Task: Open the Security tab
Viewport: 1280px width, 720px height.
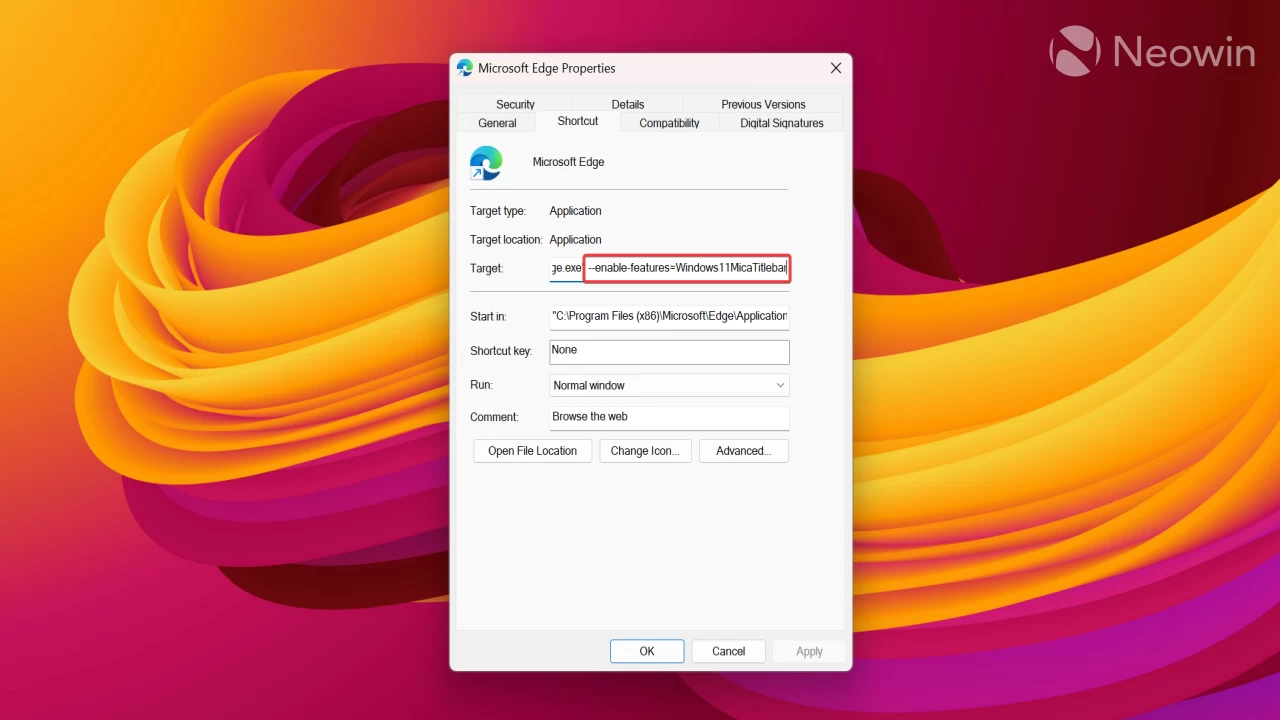Action: click(515, 104)
